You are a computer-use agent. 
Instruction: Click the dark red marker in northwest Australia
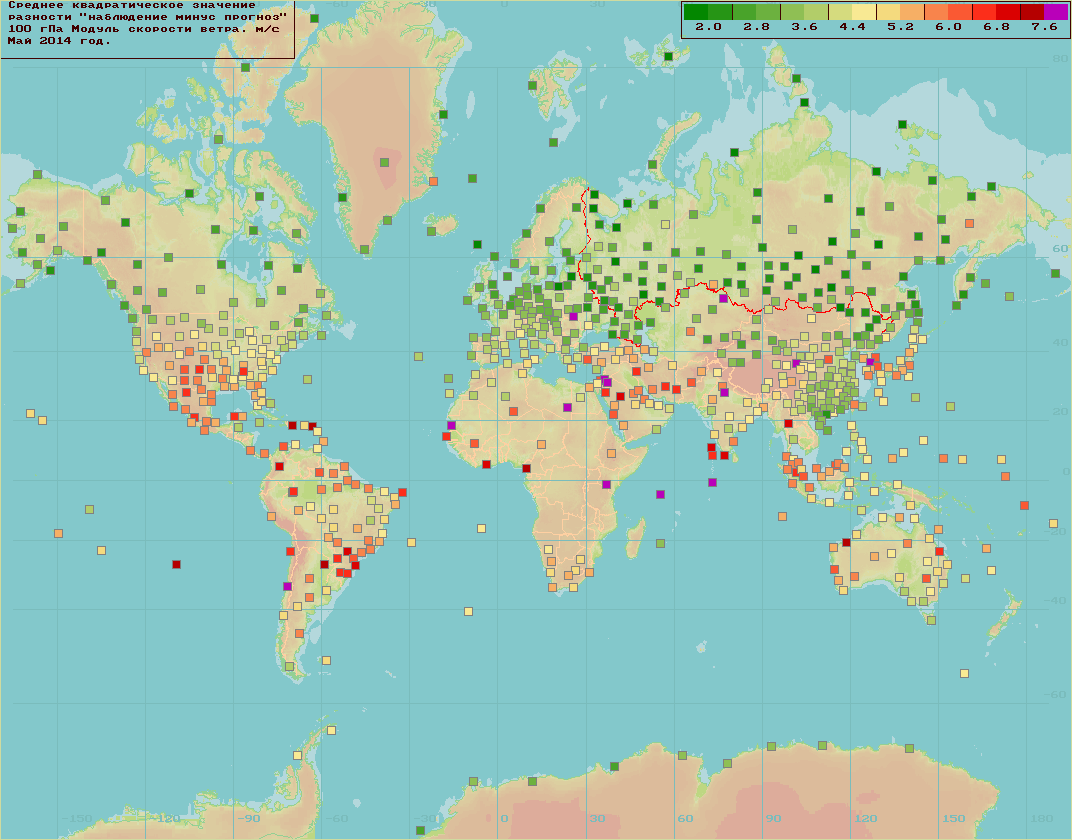pyautogui.click(x=846, y=542)
